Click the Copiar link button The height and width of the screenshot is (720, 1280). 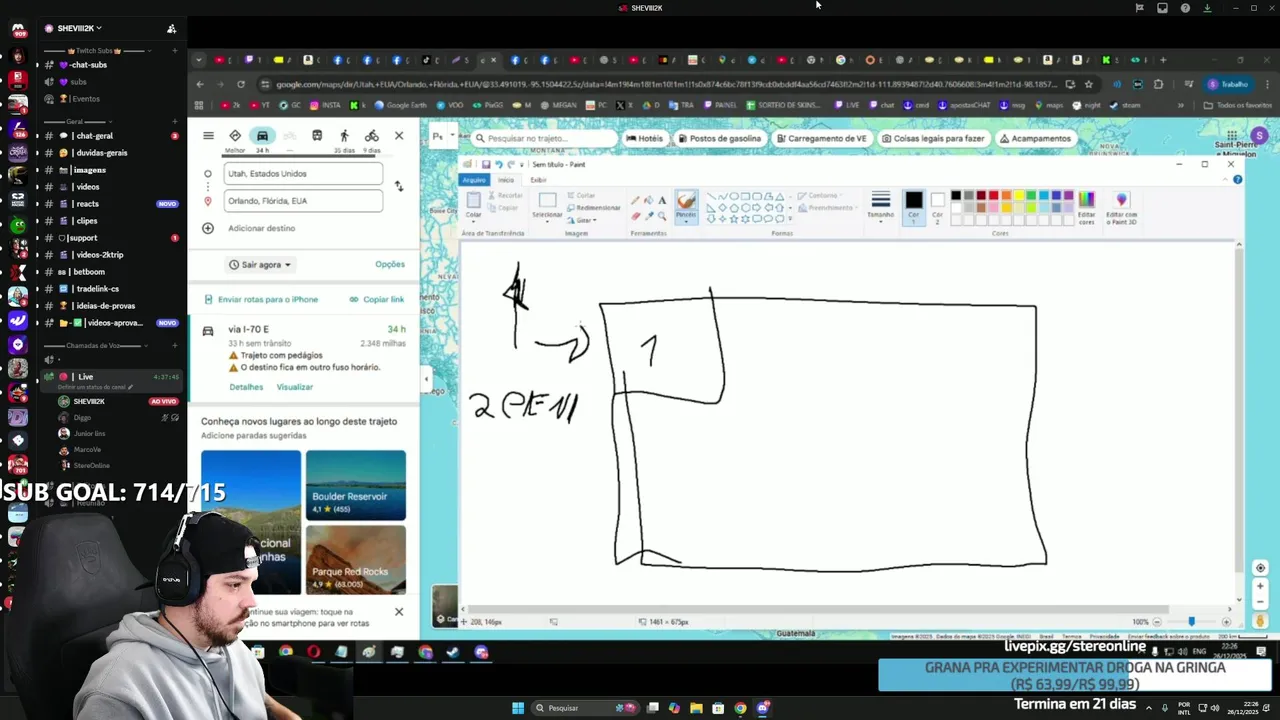click(x=377, y=299)
